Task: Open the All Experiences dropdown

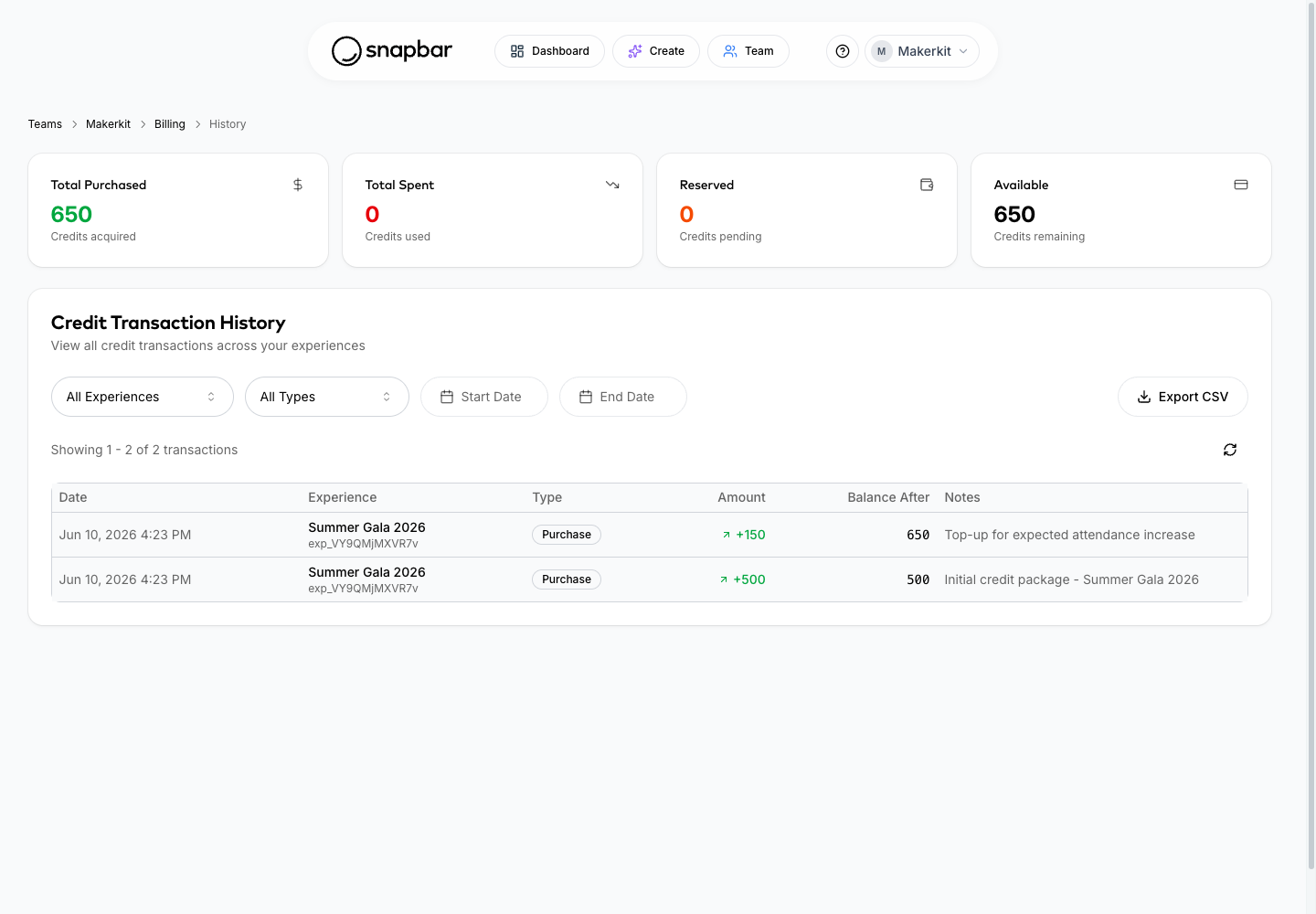Action: click(x=143, y=397)
